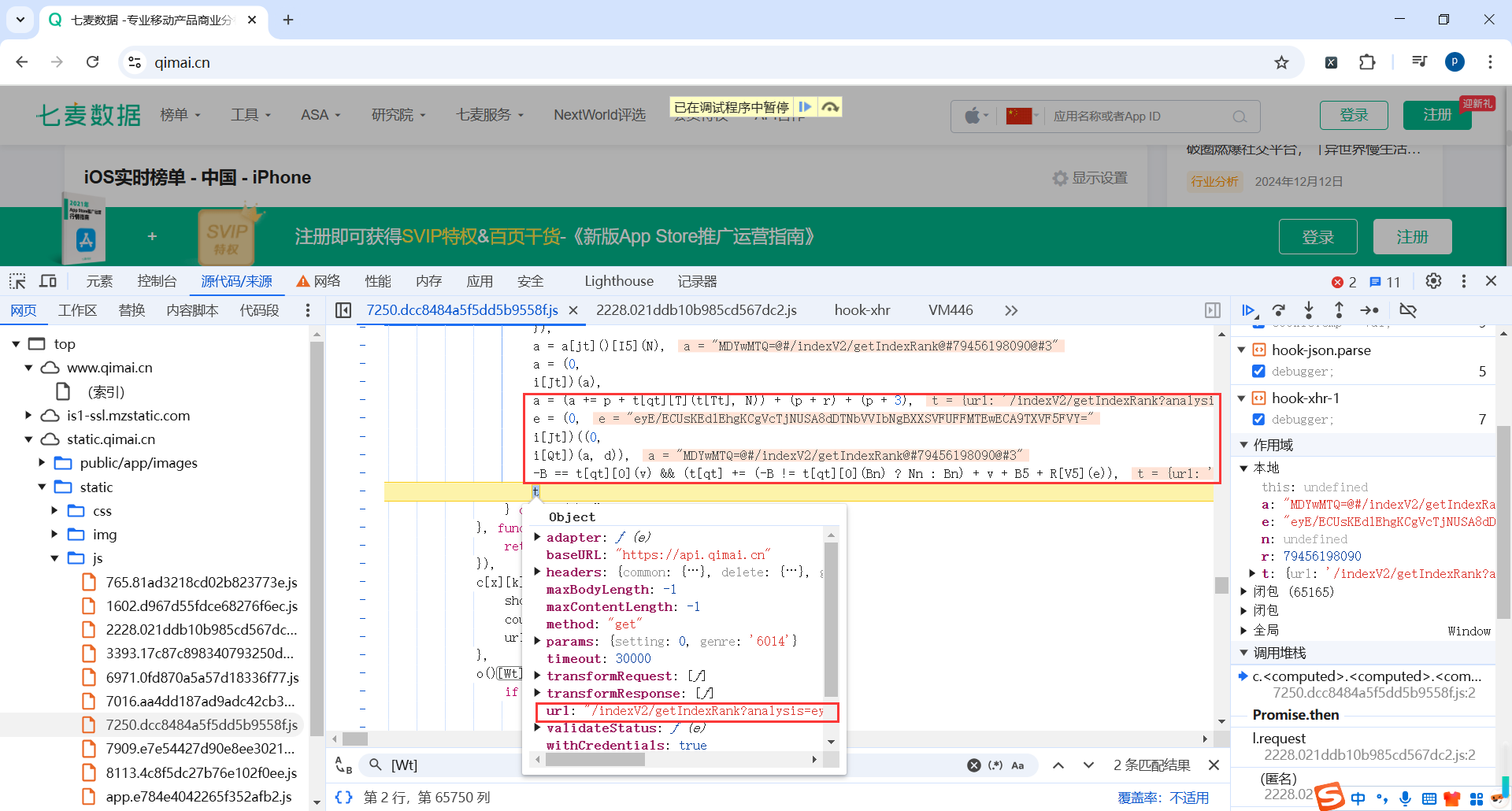This screenshot has height=811, width=1512.
Task: Open the 元素 tab
Action: pyautogui.click(x=99, y=281)
